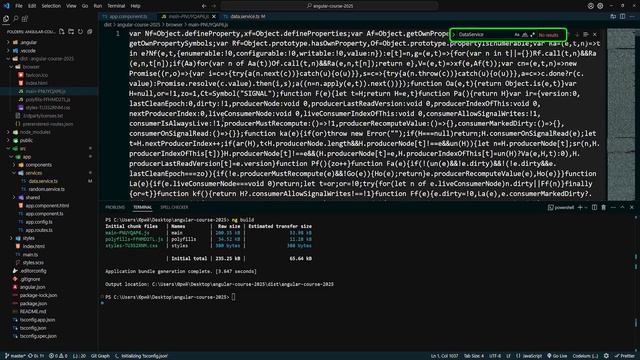This screenshot has height=360, width=640.
Task: Collapse all folders in explorer
Action: (90, 32)
